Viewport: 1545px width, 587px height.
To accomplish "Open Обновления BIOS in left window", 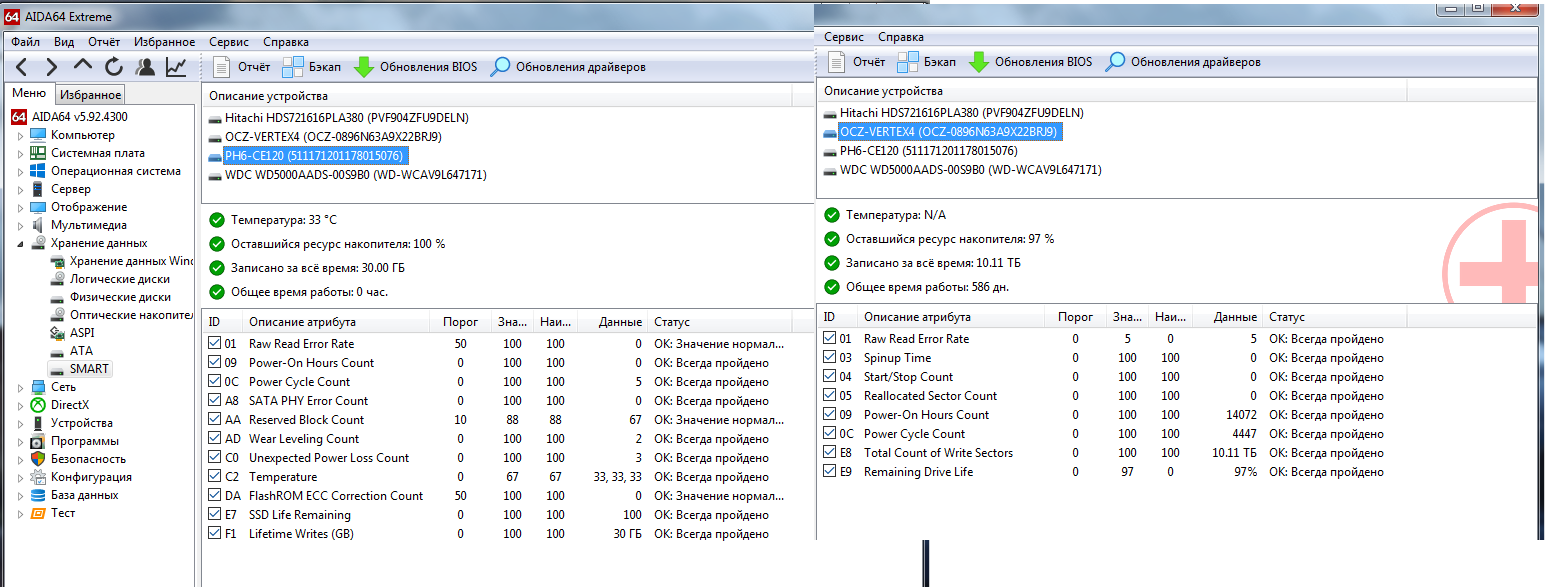I will [x=415, y=67].
